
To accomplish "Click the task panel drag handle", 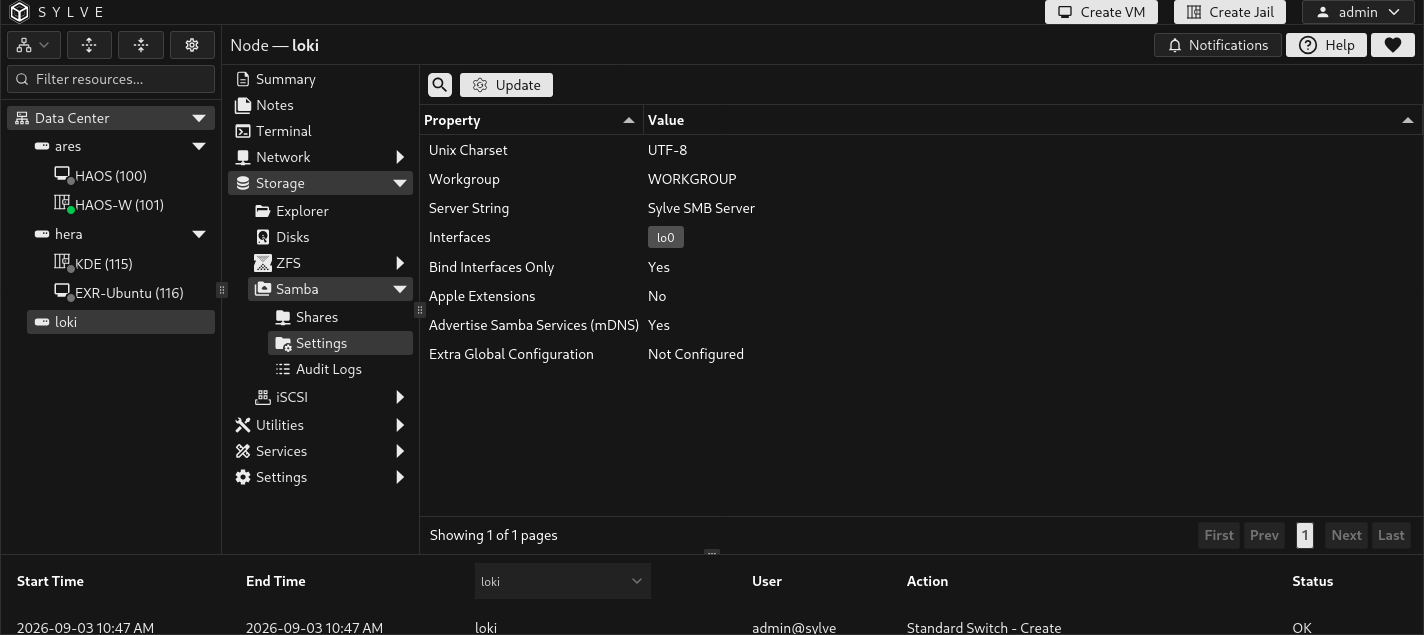I will pos(711,552).
